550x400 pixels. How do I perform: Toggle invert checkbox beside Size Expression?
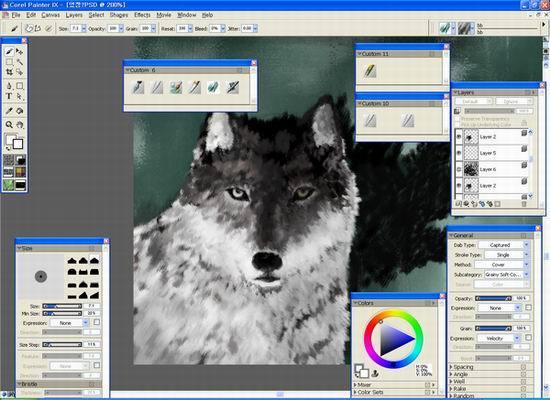(x=96, y=322)
